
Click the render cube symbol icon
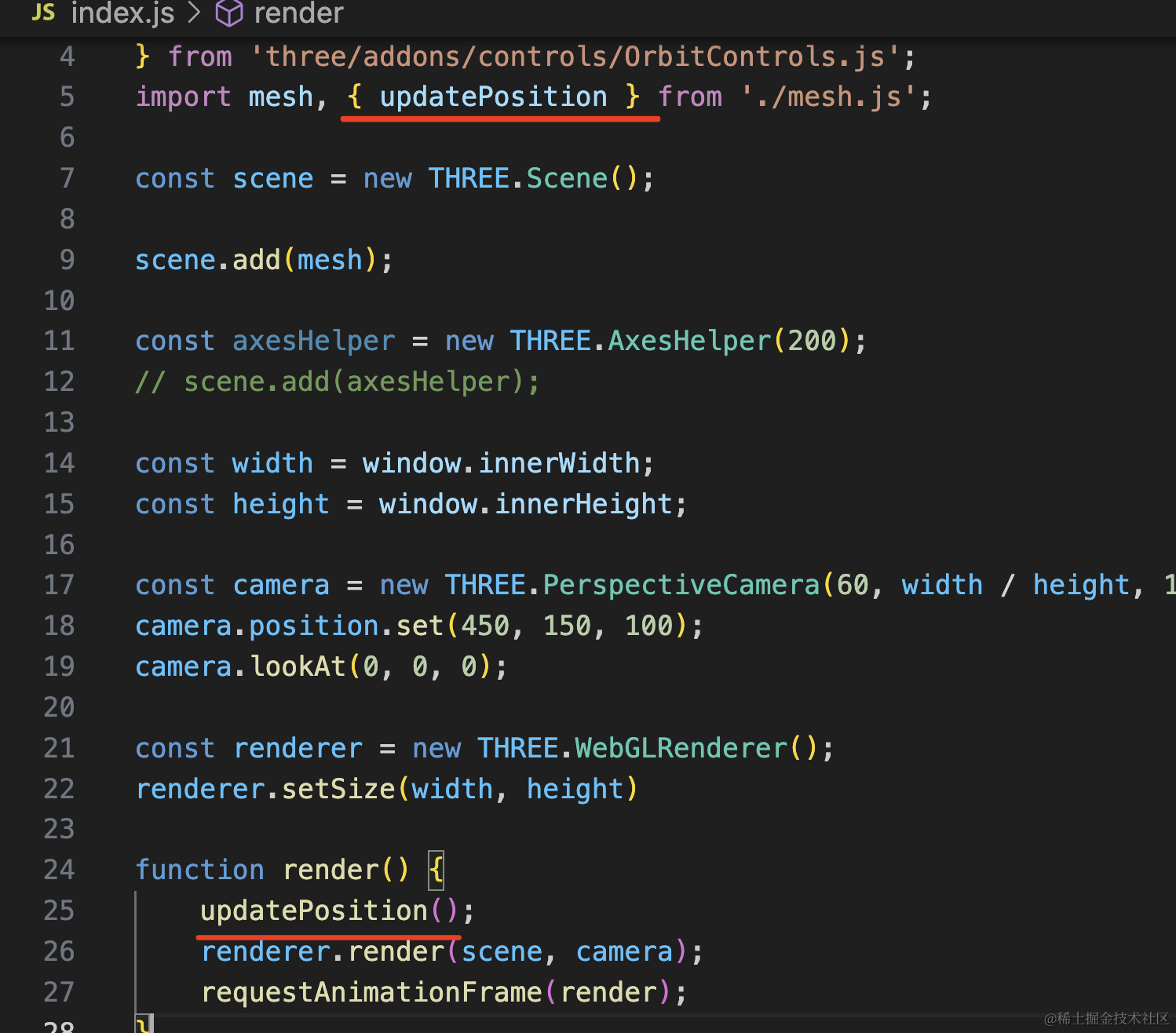point(229,13)
